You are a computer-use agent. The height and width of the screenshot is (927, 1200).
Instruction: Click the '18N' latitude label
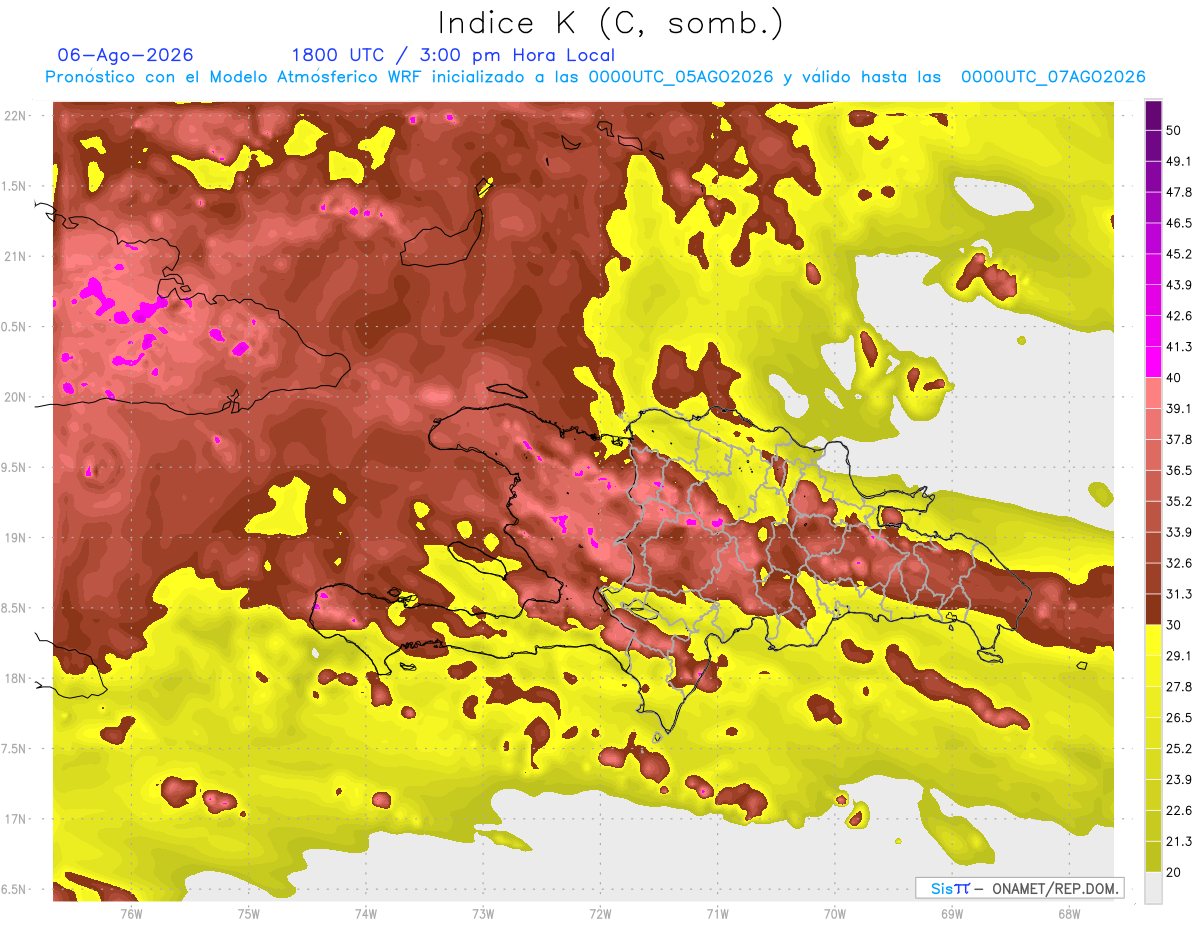(x=17, y=678)
